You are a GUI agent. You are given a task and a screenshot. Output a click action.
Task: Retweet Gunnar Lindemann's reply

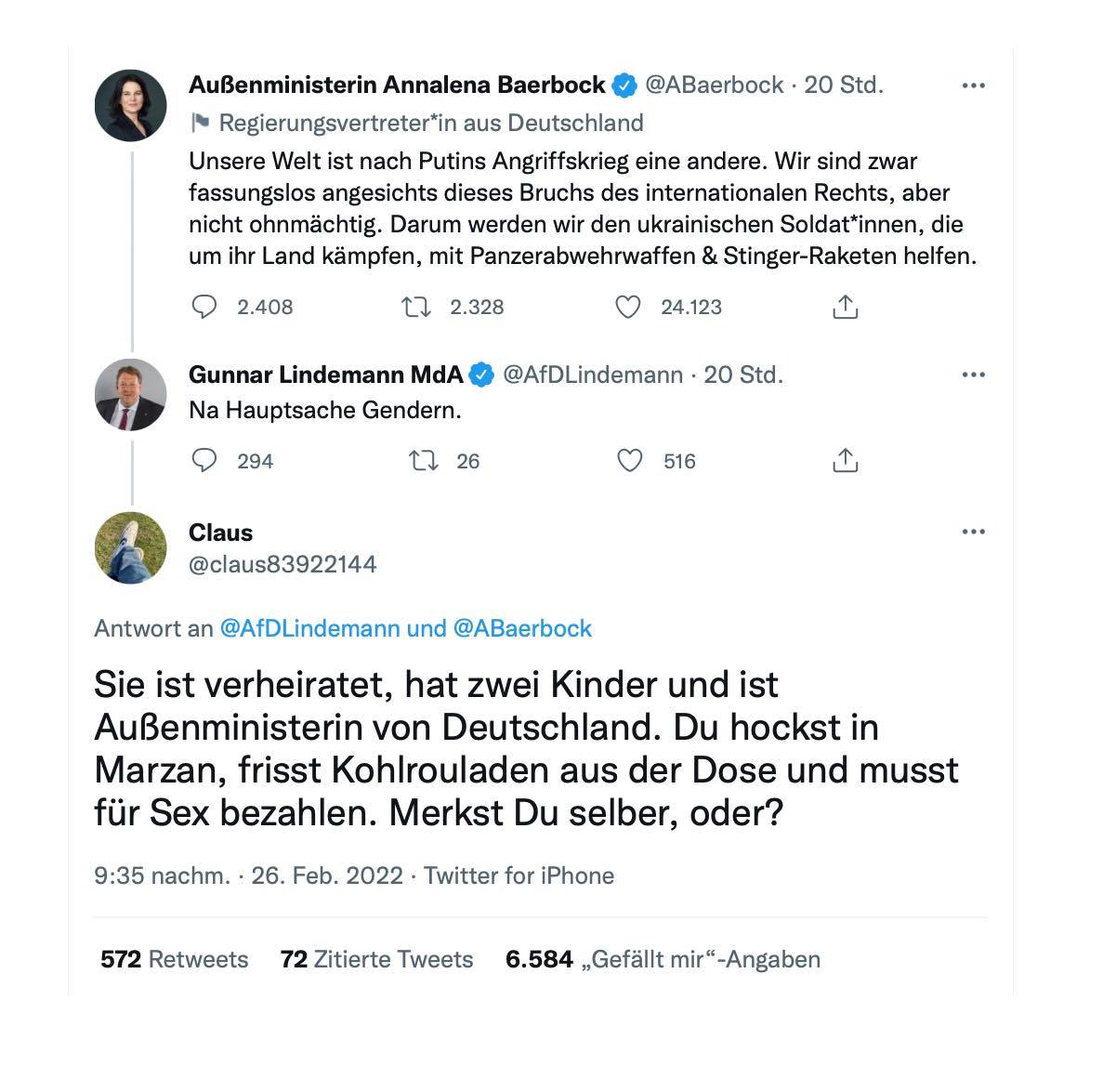423,461
